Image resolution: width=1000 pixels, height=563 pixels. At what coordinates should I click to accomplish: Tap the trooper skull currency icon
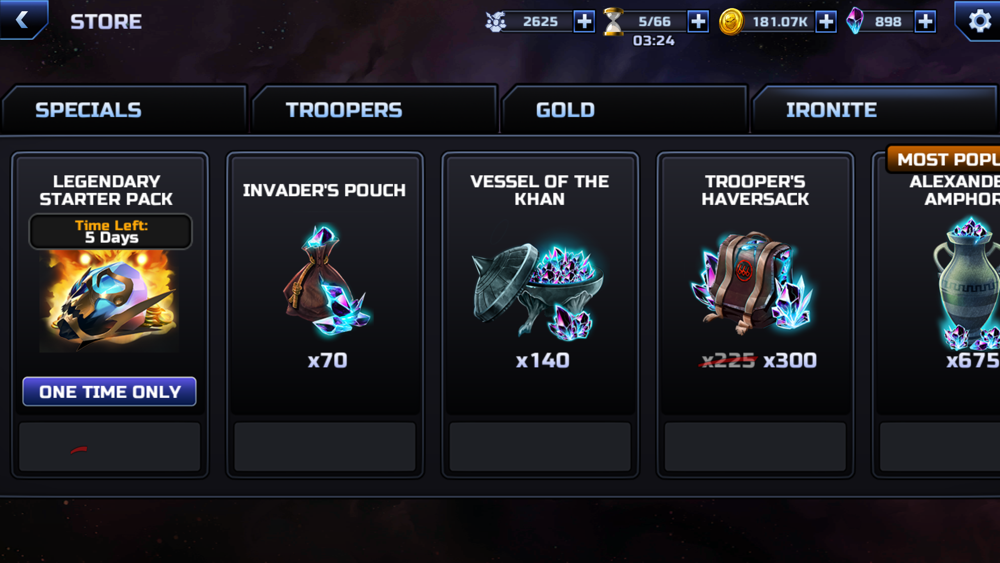tap(496, 22)
